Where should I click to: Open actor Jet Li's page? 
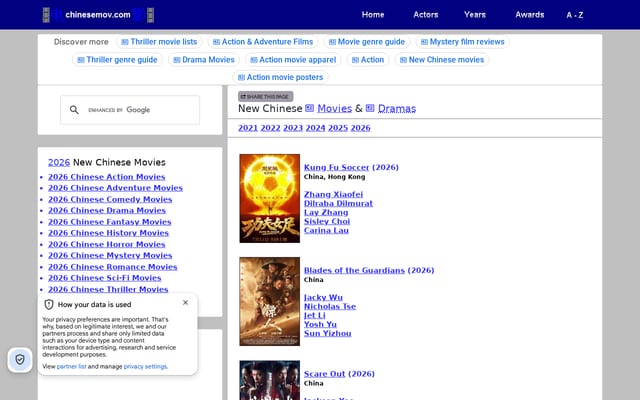314,316
